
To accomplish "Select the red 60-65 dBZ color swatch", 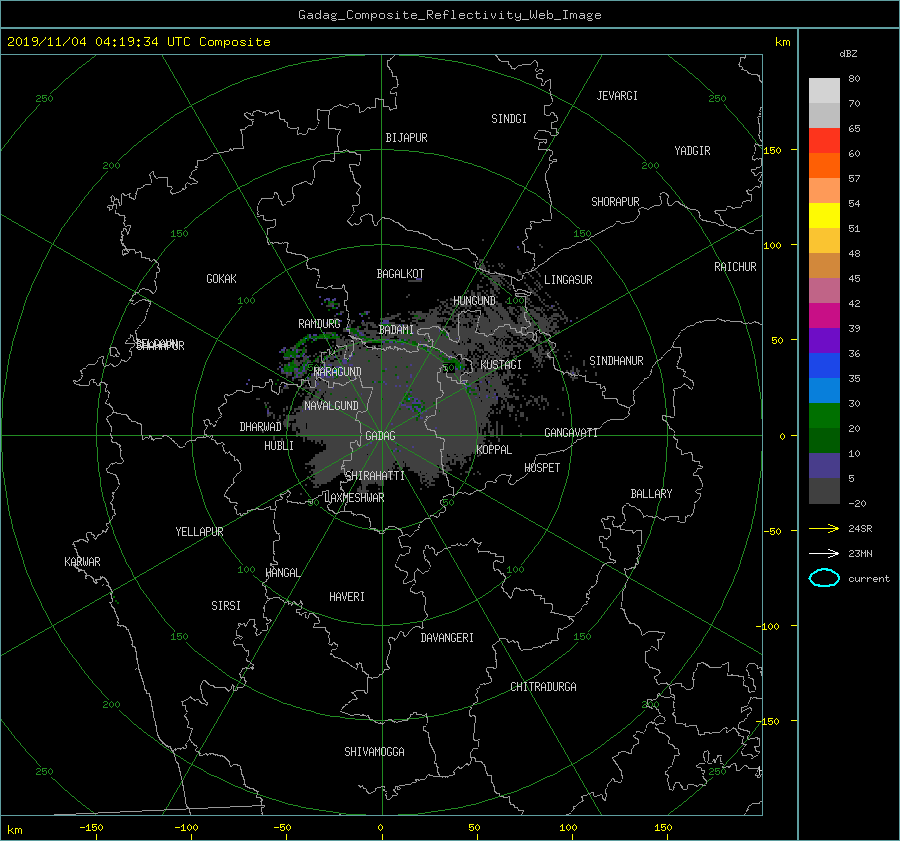I will (824, 141).
